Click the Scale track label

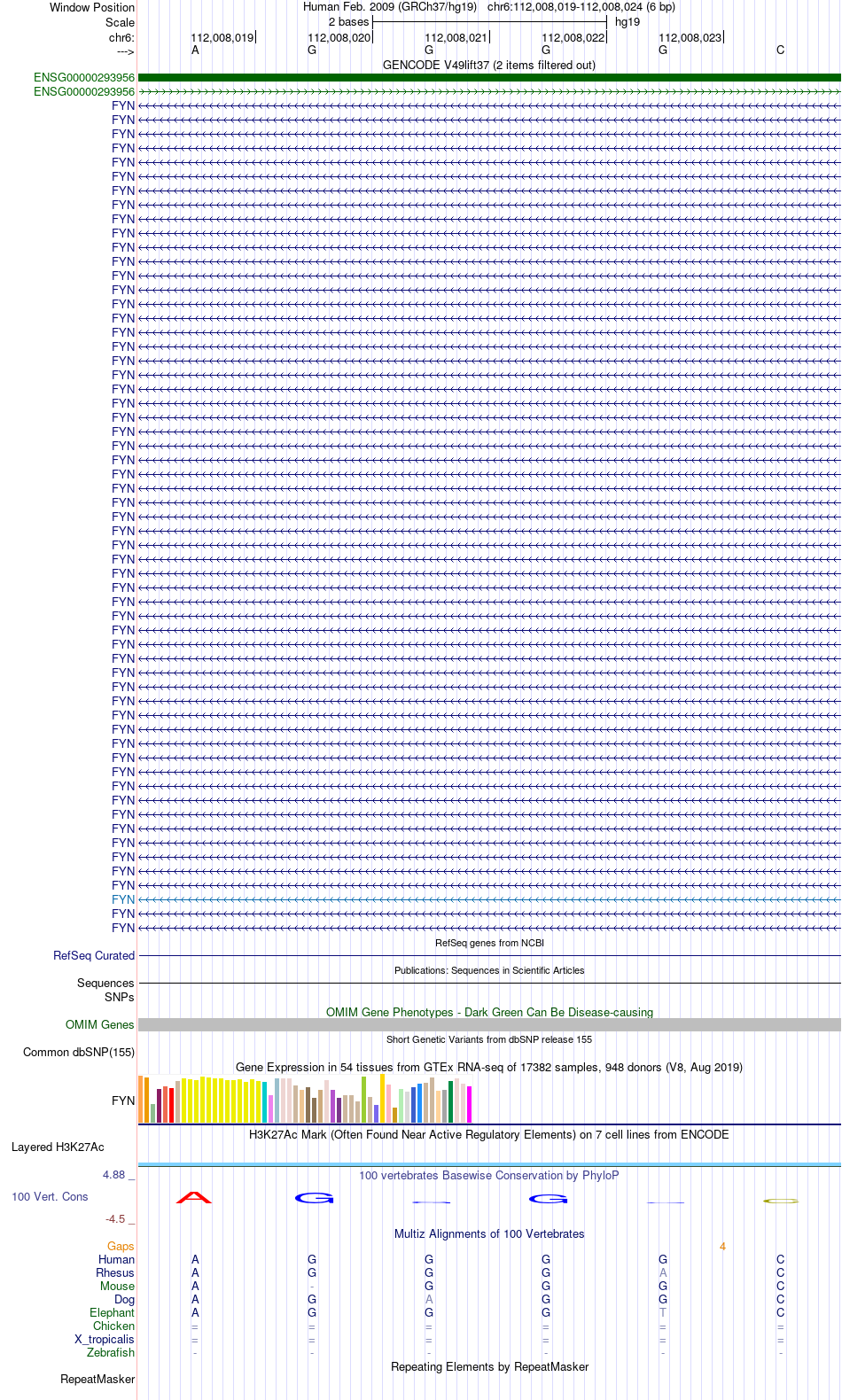pyautogui.click(x=121, y=22)
